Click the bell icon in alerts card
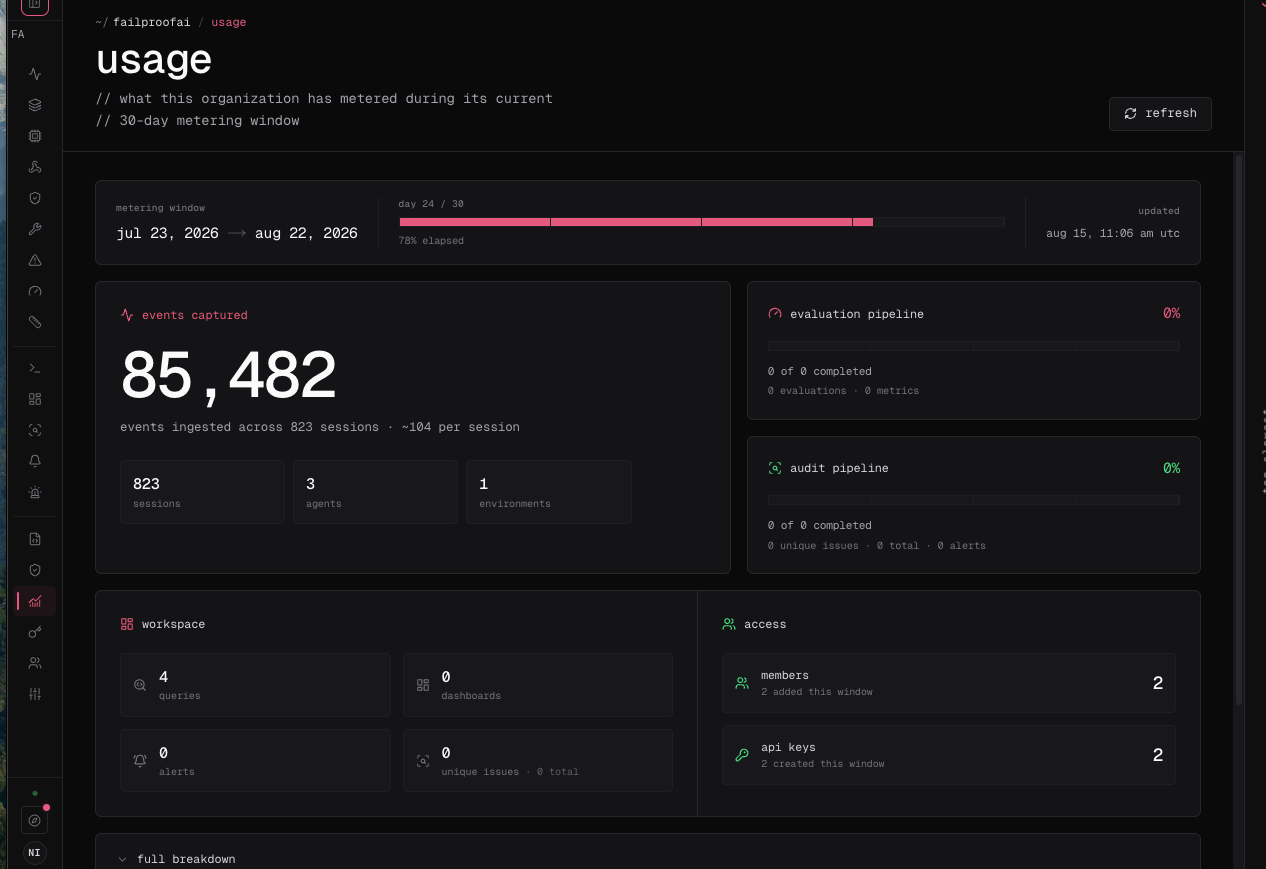 tap(140, 761)
